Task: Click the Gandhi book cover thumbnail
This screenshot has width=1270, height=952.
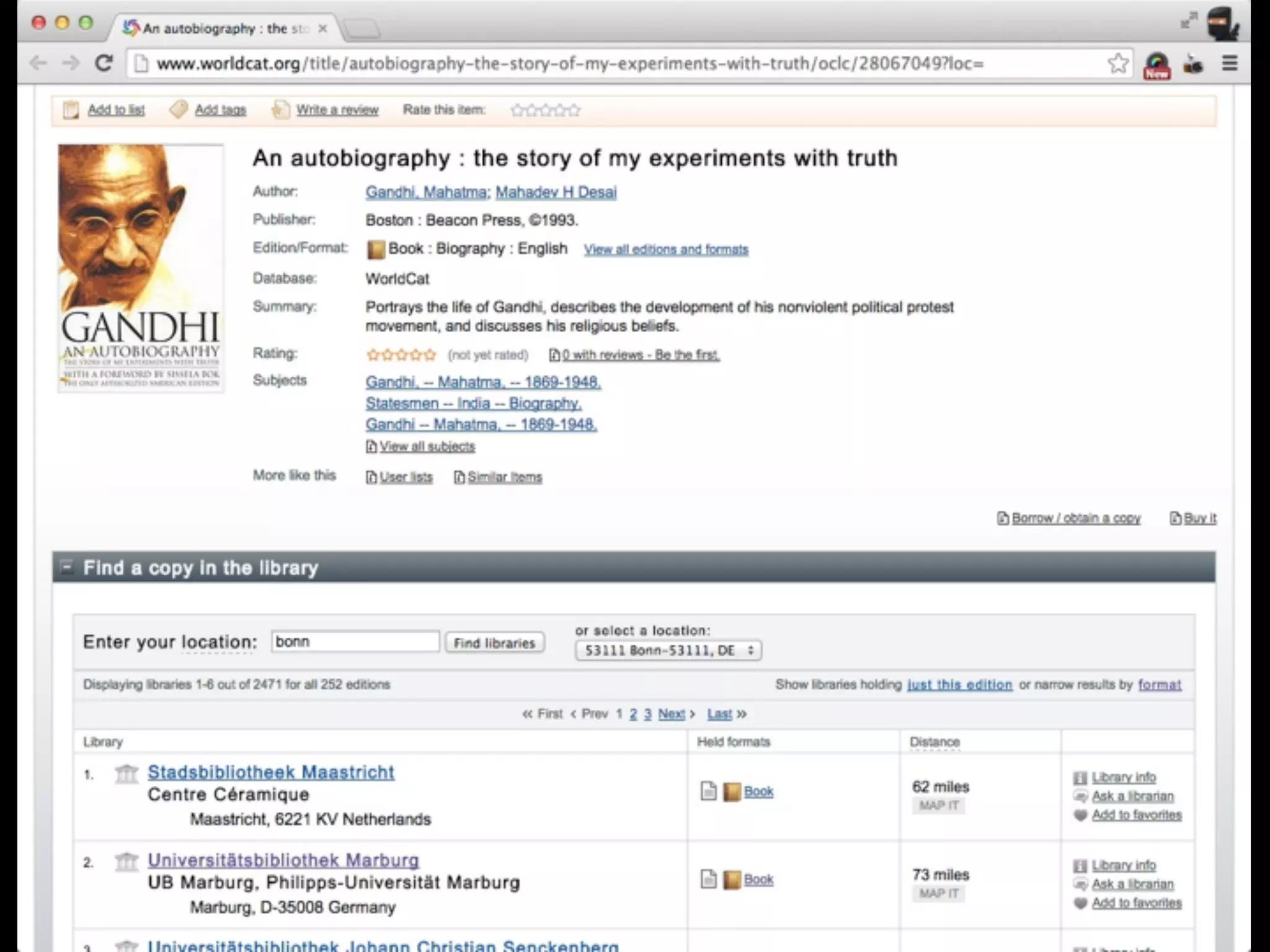Action: (141, 268)
